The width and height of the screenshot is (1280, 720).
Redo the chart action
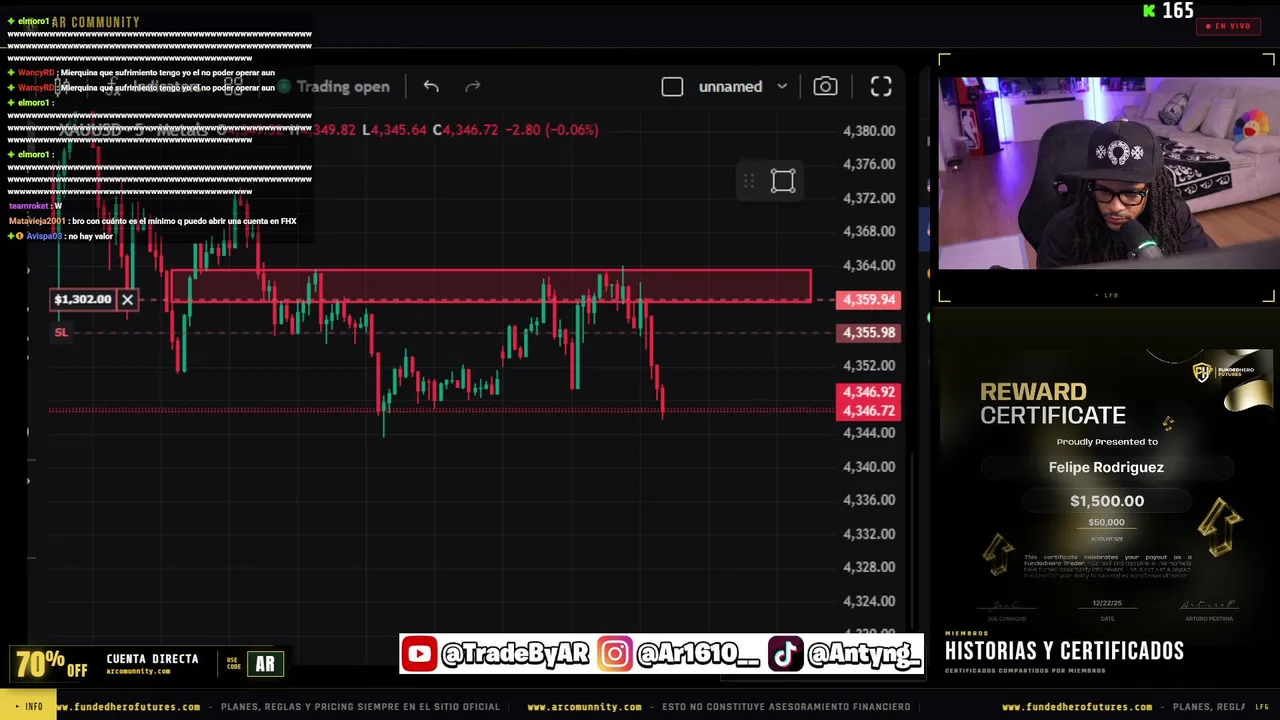473,87
